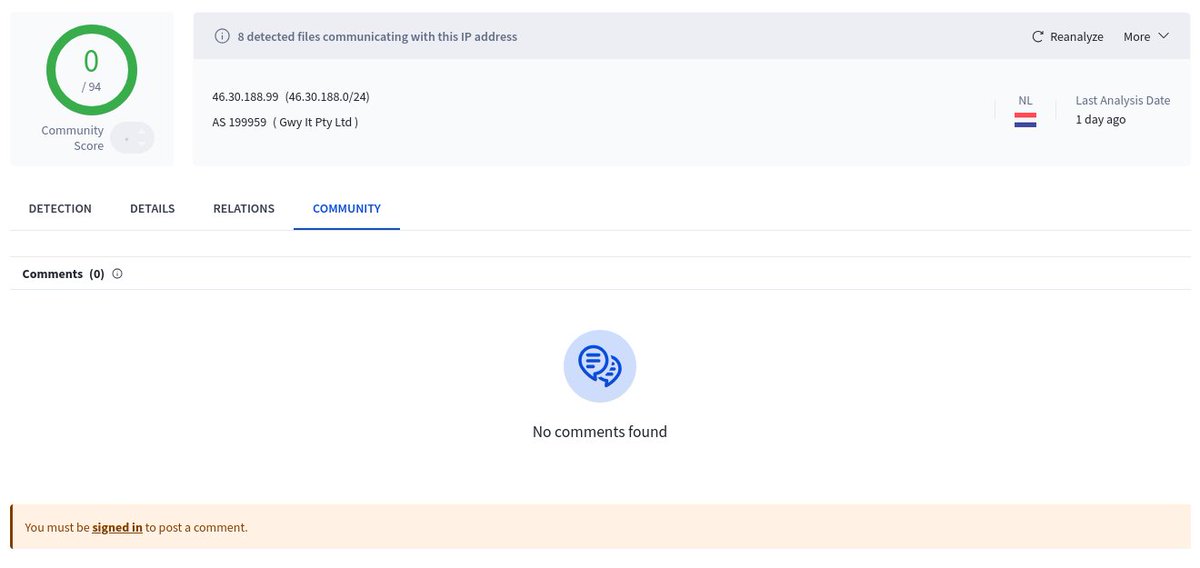Click the 1 day ago value
This screenshot has width=1200, height=568.
1100,120
